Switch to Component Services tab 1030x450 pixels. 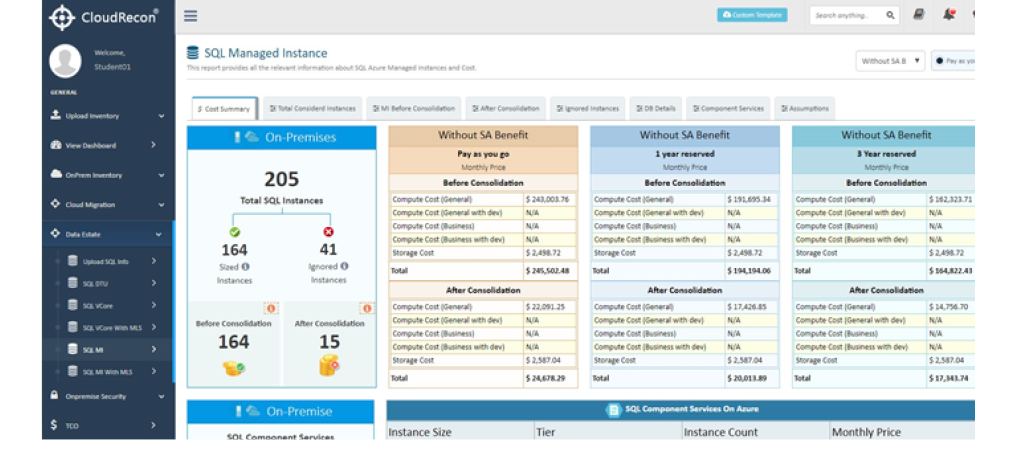728,108
